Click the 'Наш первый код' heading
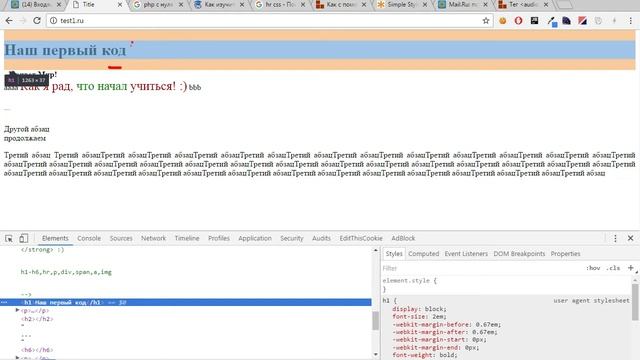The width and height of the screenshot is (640, 360). [65, 50]
